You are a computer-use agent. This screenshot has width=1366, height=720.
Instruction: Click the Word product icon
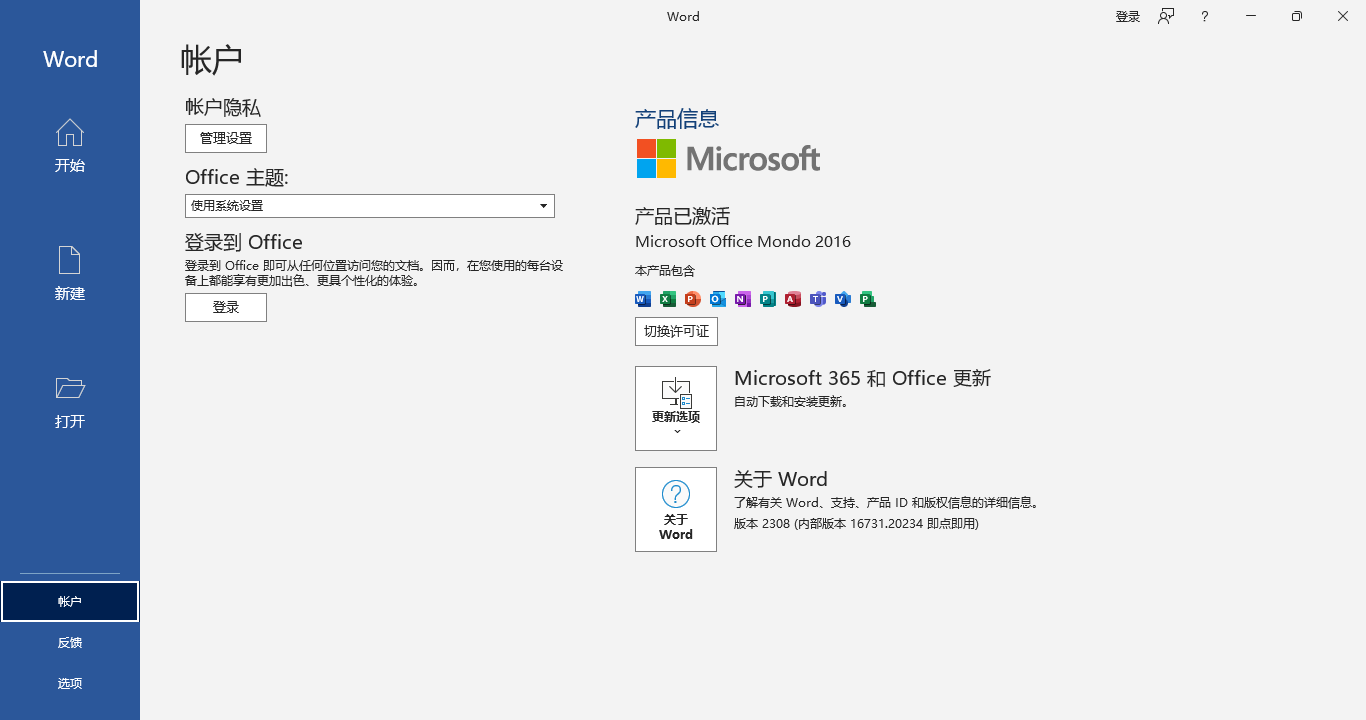pyautogui.click(x=643, y=299)
